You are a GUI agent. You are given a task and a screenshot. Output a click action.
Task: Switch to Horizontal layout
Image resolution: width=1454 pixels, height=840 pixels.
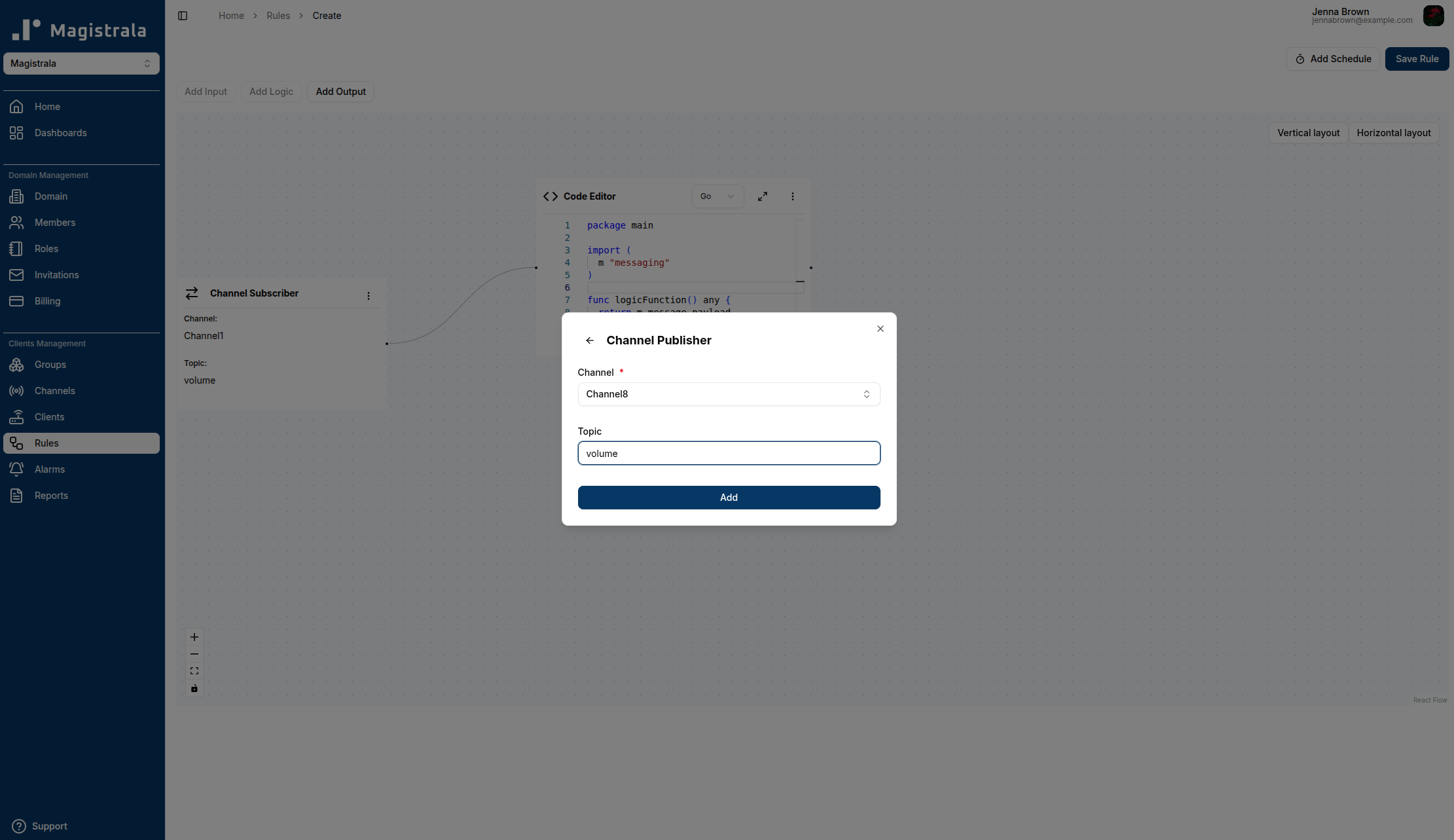coord(1394,133)
